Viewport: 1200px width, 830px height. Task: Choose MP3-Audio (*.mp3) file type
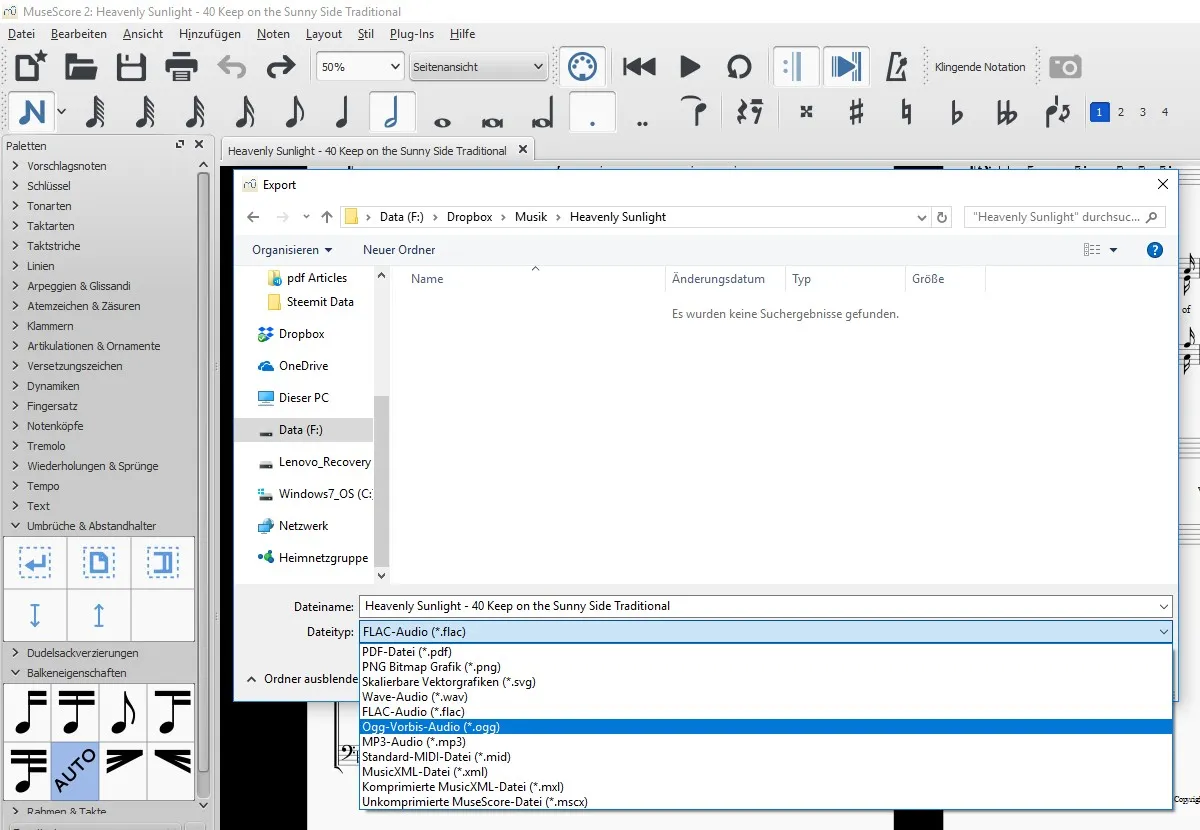(766, 742)
